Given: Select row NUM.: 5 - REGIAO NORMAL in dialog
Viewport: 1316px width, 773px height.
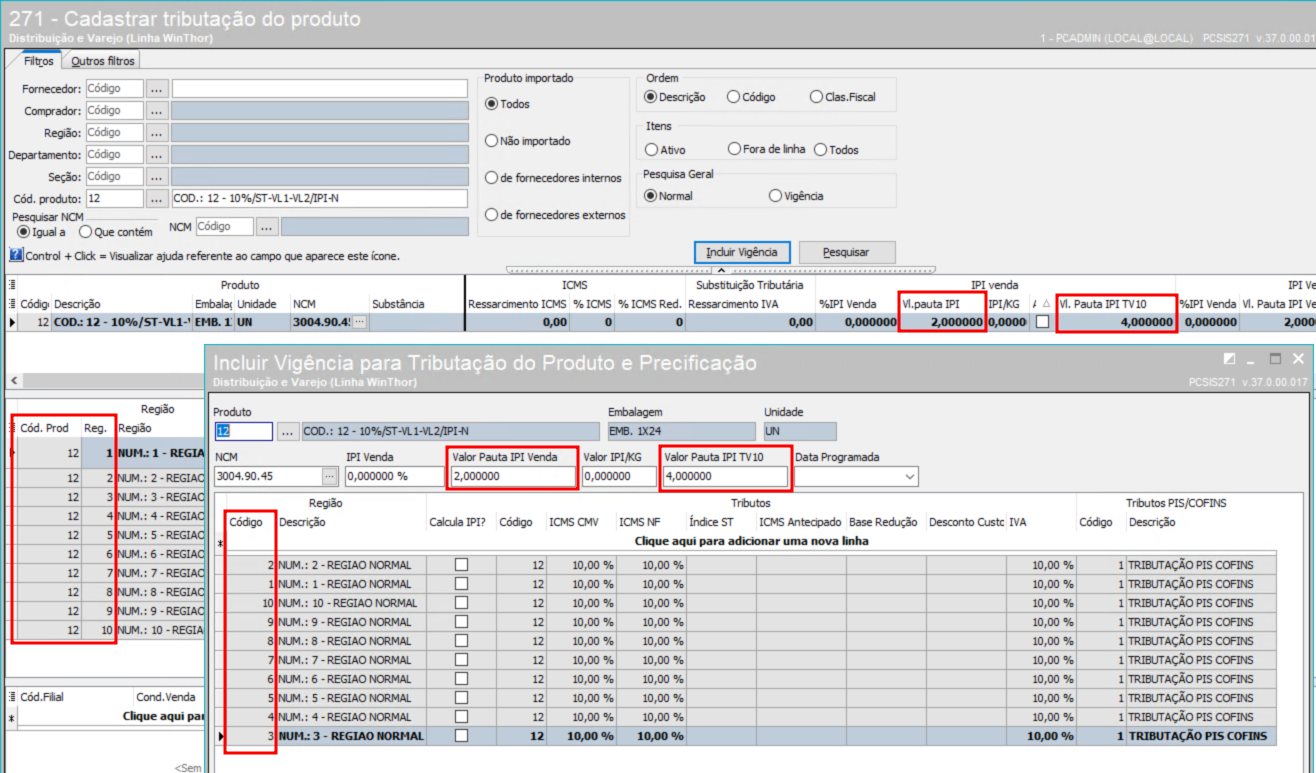Looking at the screenshot, I should pyautogui.click(x=745, y=698).
